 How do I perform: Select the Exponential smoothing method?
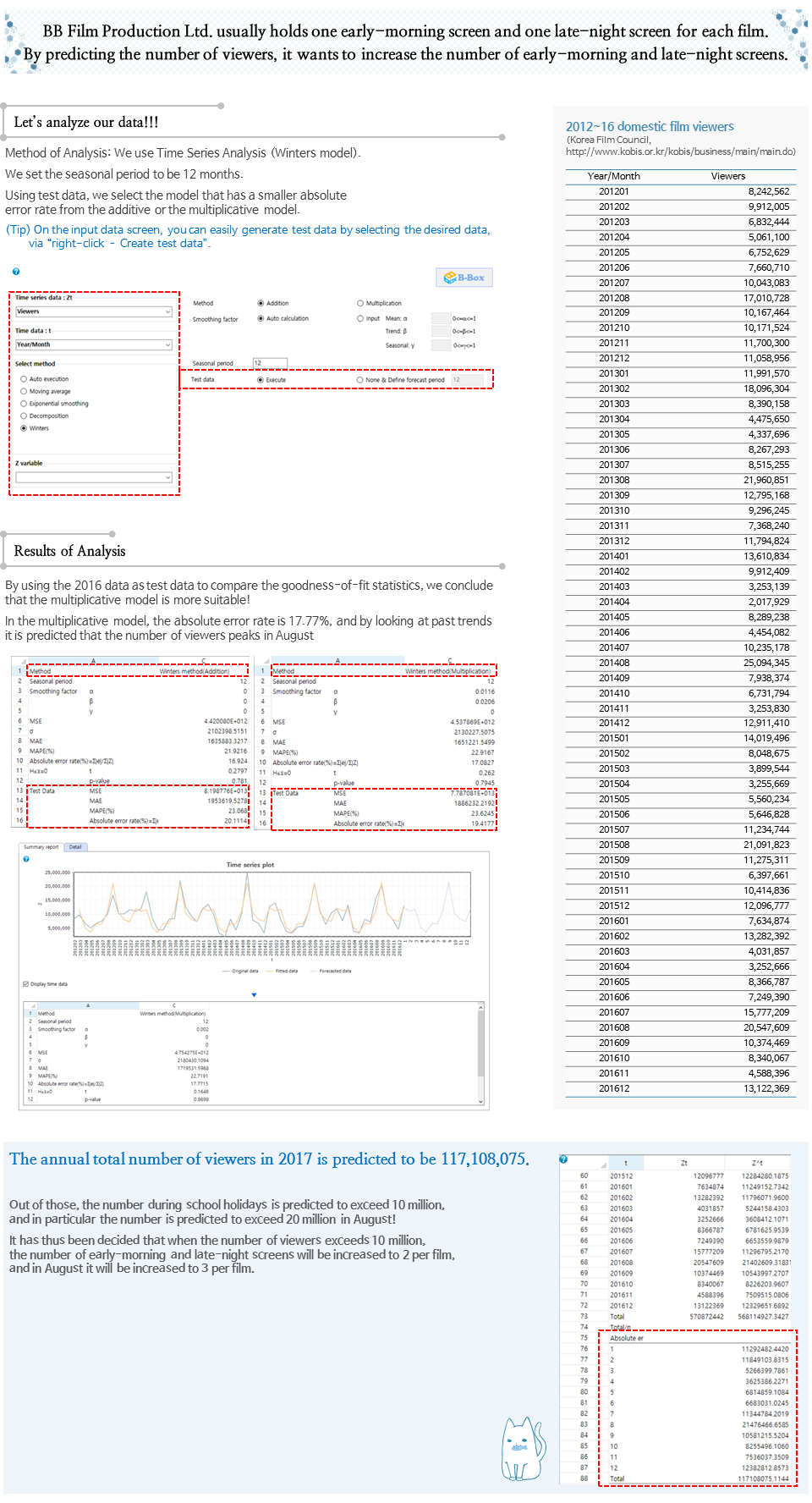pos(24,404)
